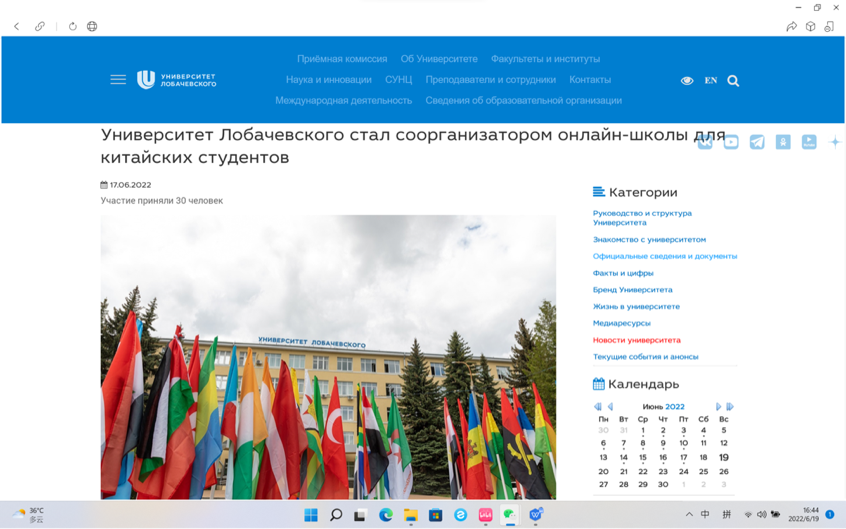Viewport: 846px width, 529px height.
Task: Toggle visually impaired mode eye icon
Action: [x=687, y=81]
